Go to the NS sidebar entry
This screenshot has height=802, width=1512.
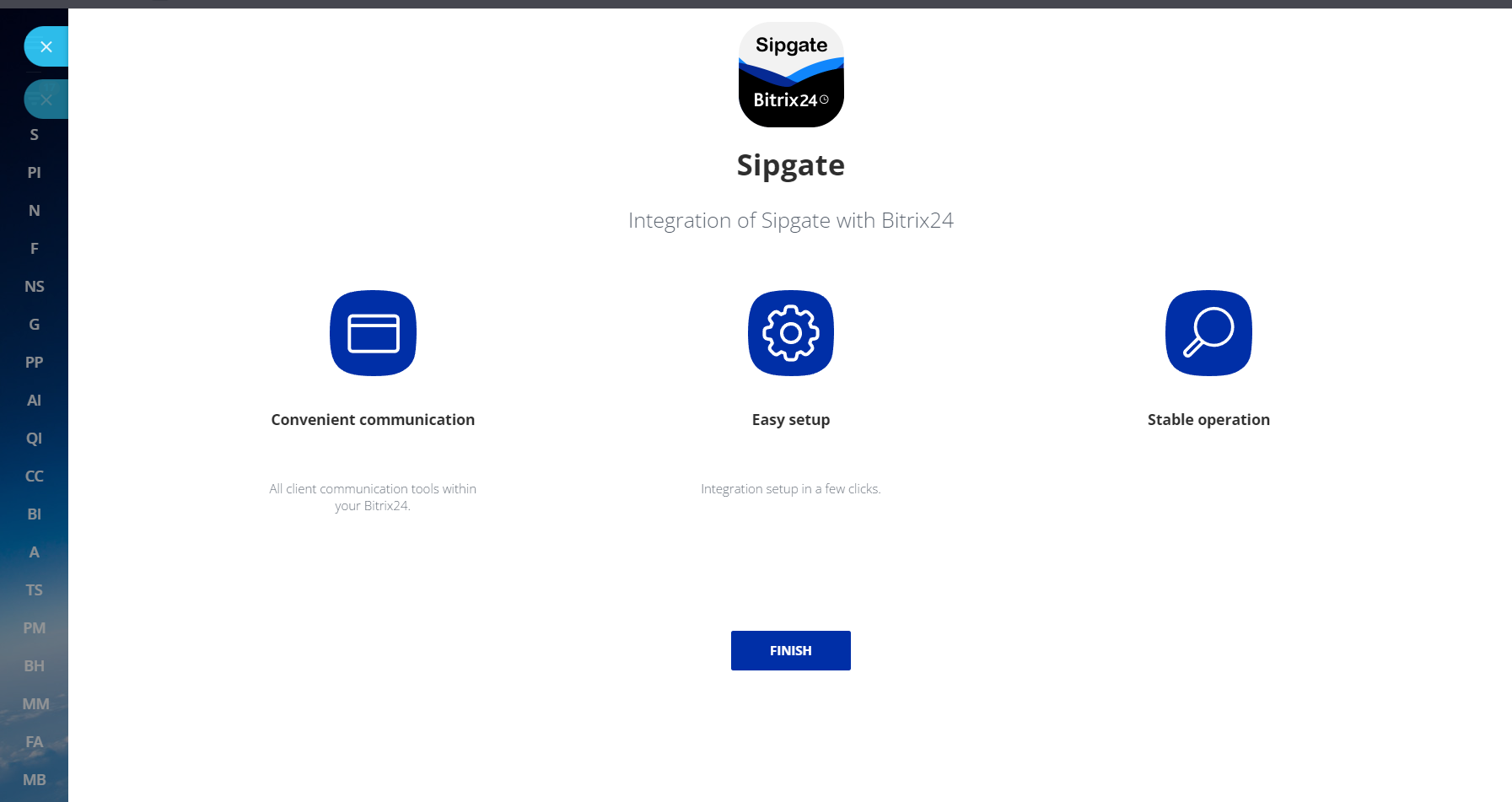pyautogui.click(x=35, y=287)
